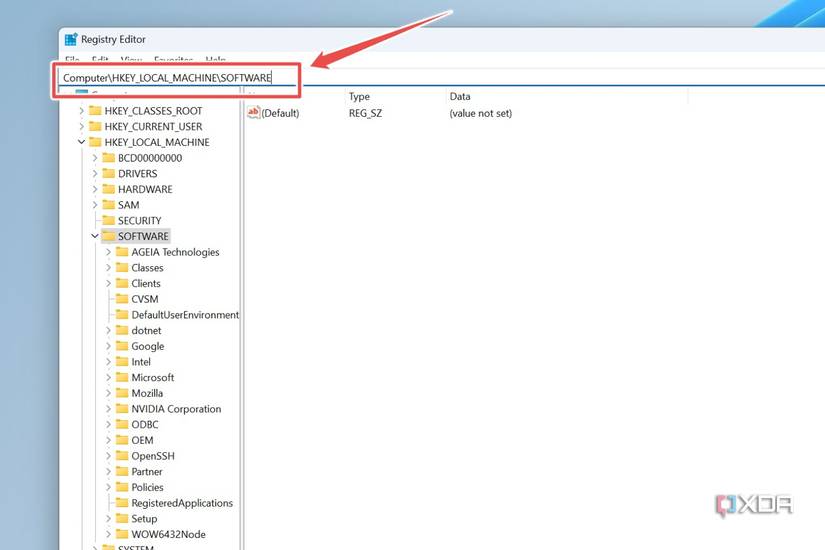Click the Mozilla key folder icon

(122, 393)
